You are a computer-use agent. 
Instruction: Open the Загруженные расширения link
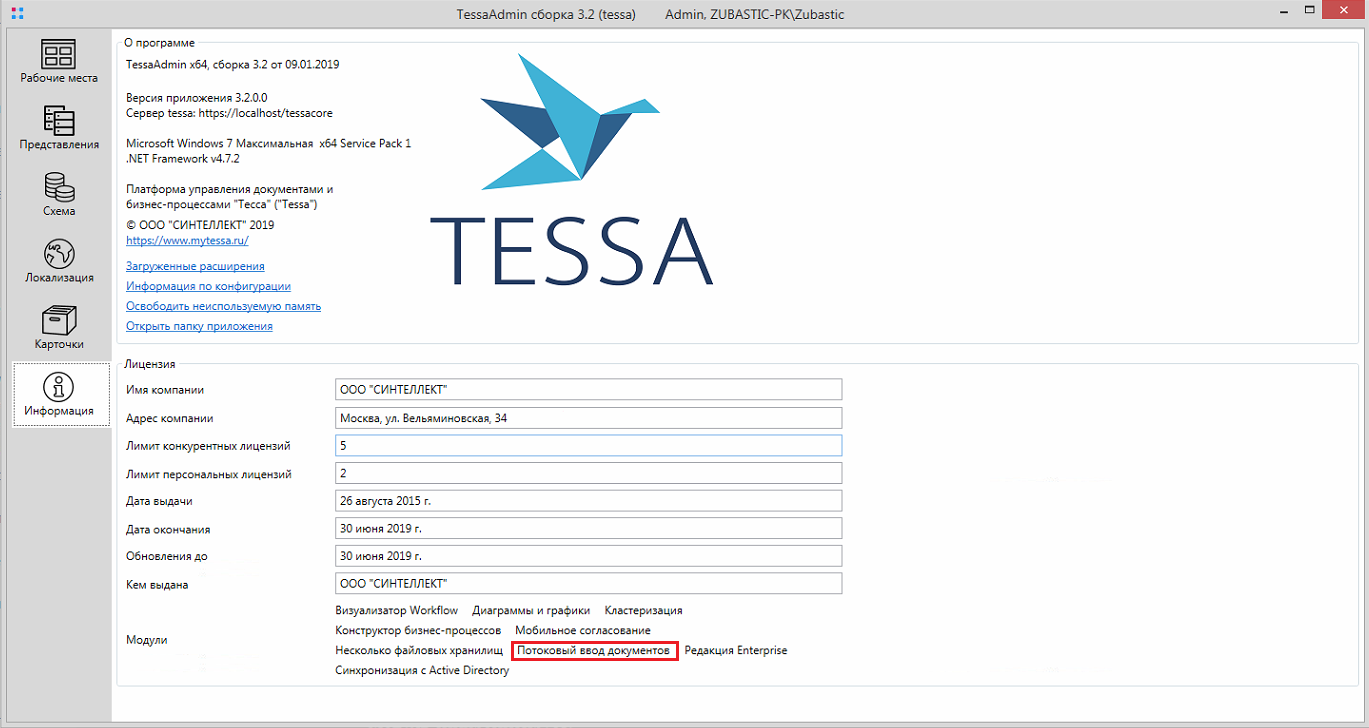[x=195, y=266]
